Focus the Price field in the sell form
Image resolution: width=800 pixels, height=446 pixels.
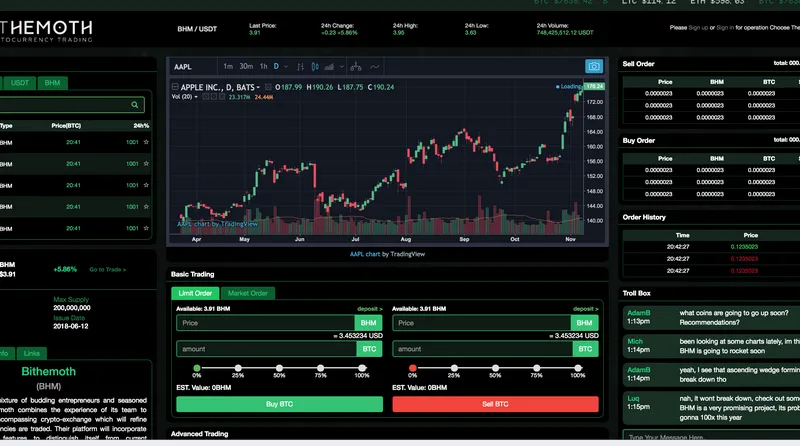[x=481, y=323]
